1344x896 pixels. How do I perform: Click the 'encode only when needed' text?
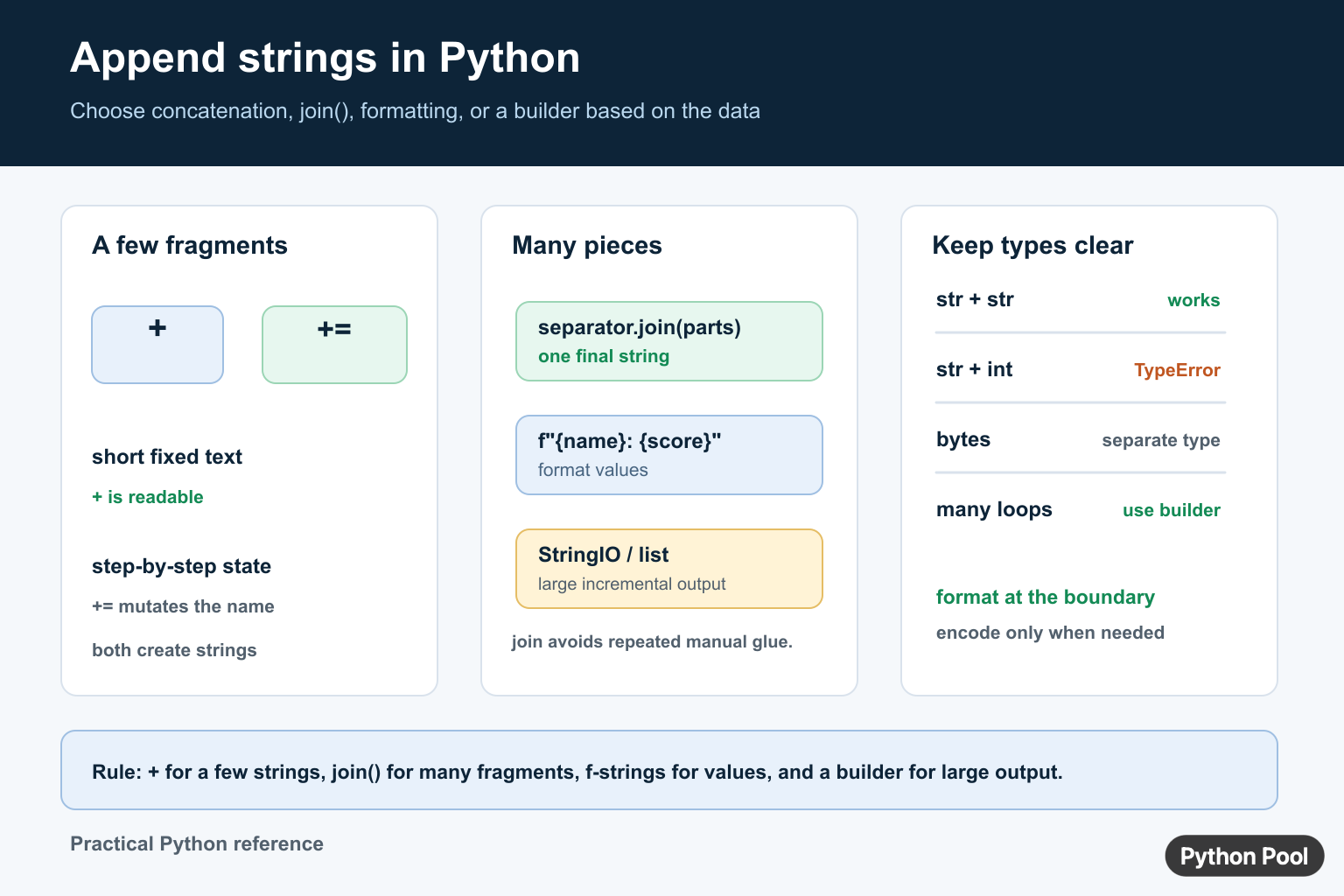tap(1050, 633)
